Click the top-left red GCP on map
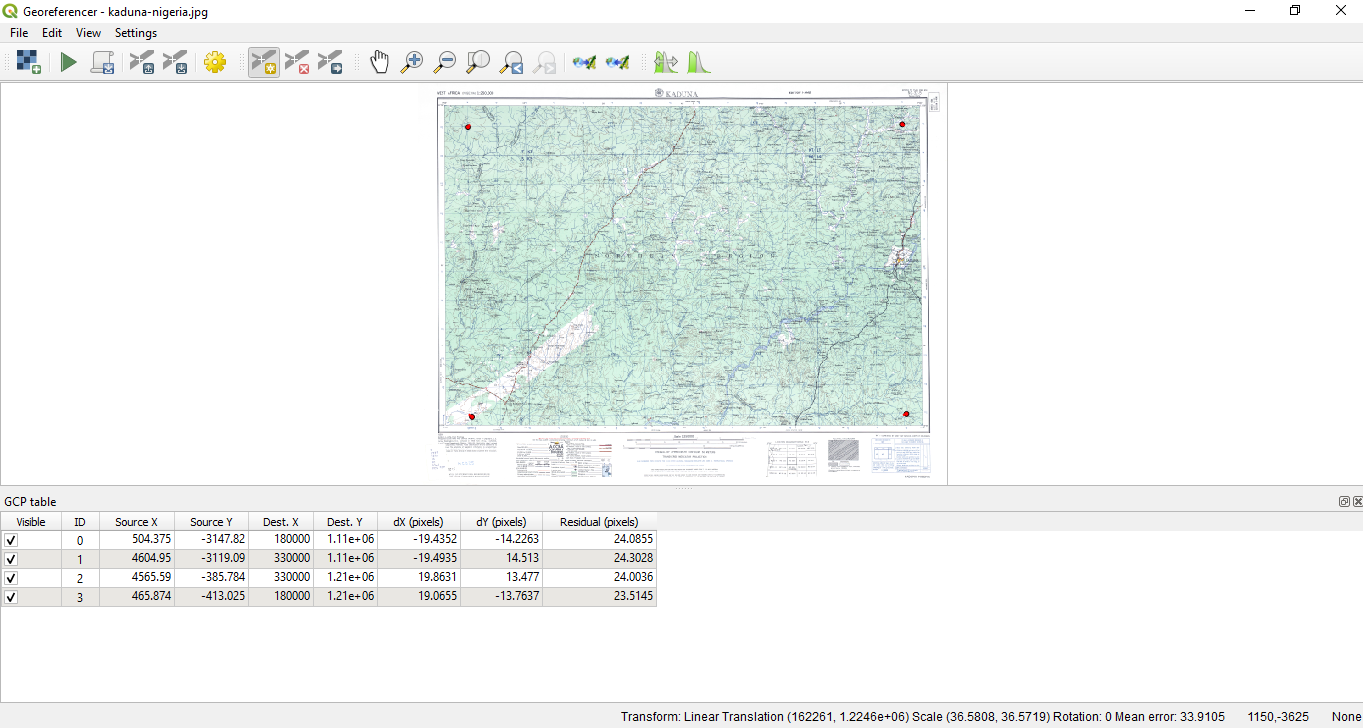1363x728 pixels. (x=467, y=127)
